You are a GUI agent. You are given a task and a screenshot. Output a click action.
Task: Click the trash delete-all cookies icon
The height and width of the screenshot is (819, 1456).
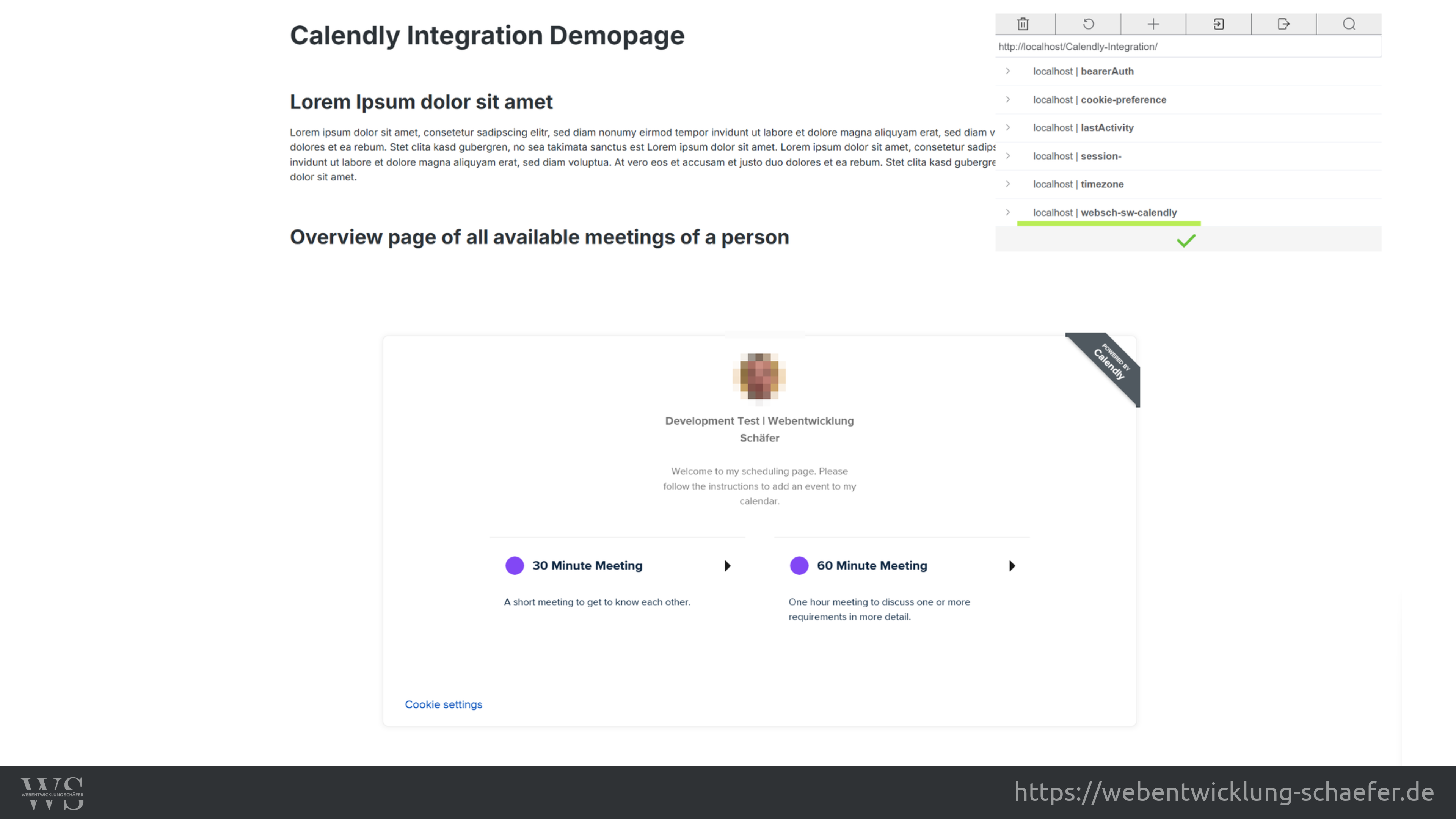click(x=1023, y=24)
